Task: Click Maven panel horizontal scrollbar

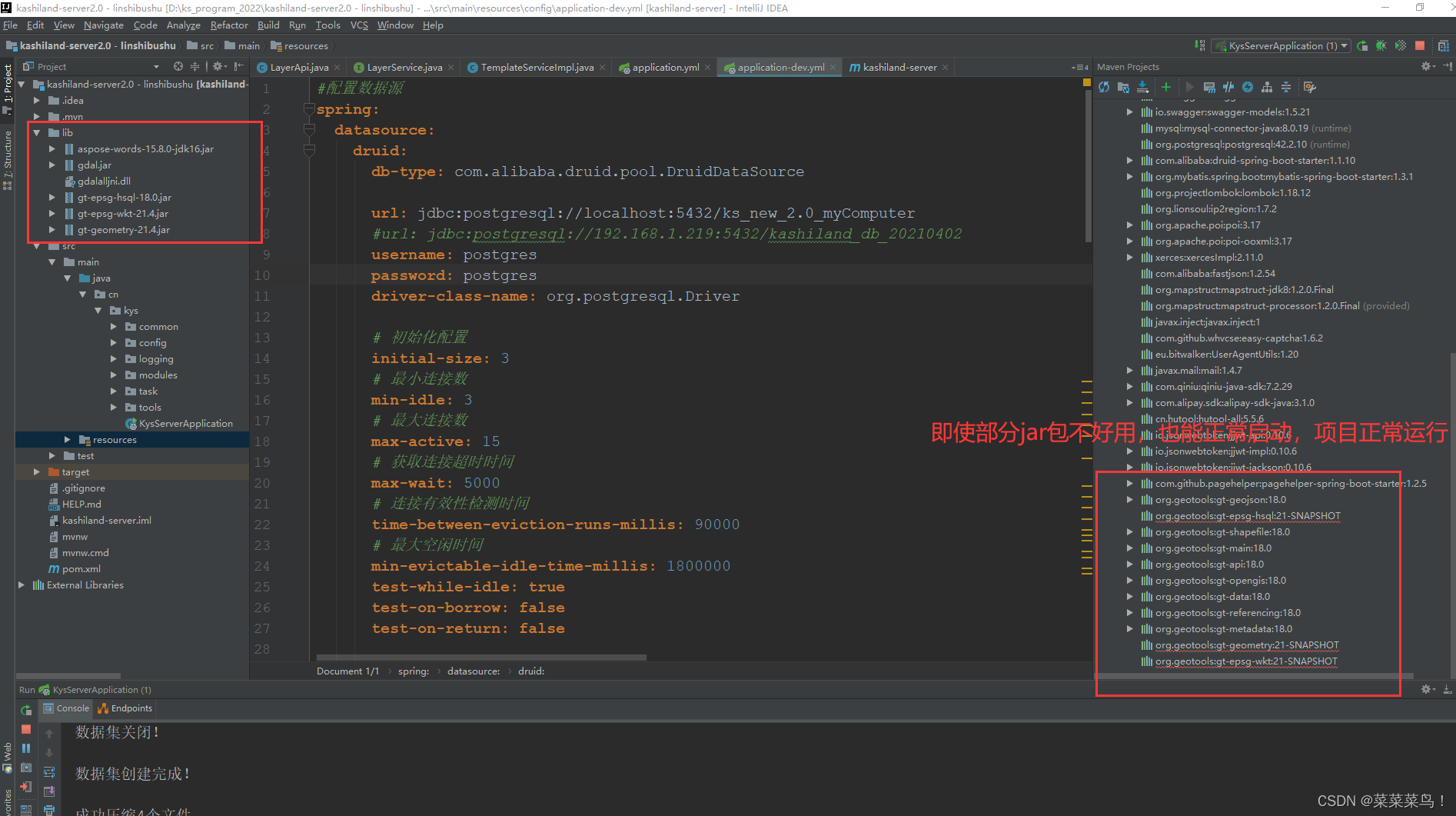Action: (1253, 676)
